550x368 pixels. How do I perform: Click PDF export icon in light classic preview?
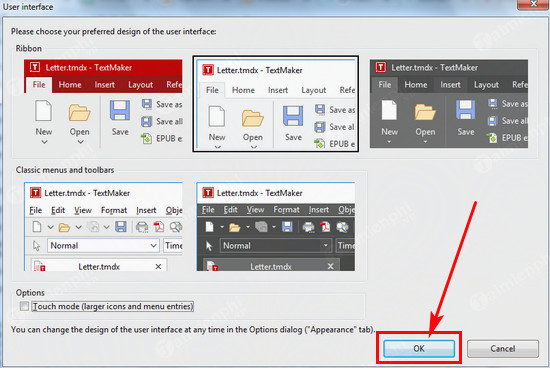[x=159, y=227]
